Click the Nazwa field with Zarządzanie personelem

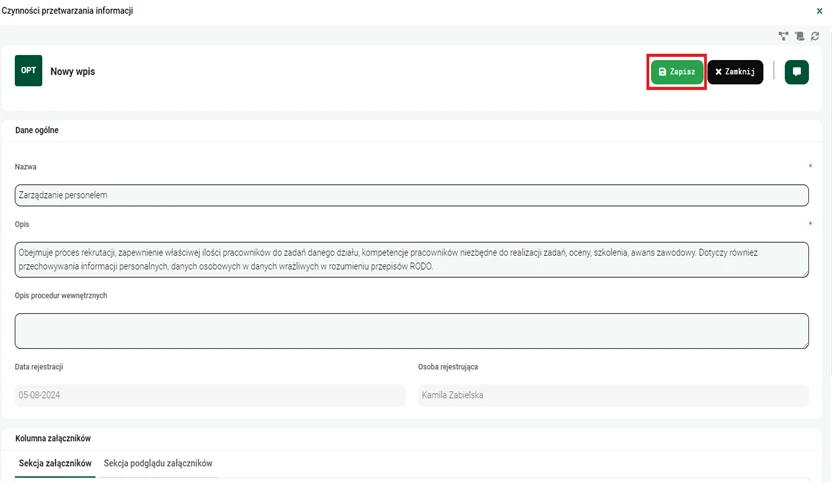click(x=411, y=195)
